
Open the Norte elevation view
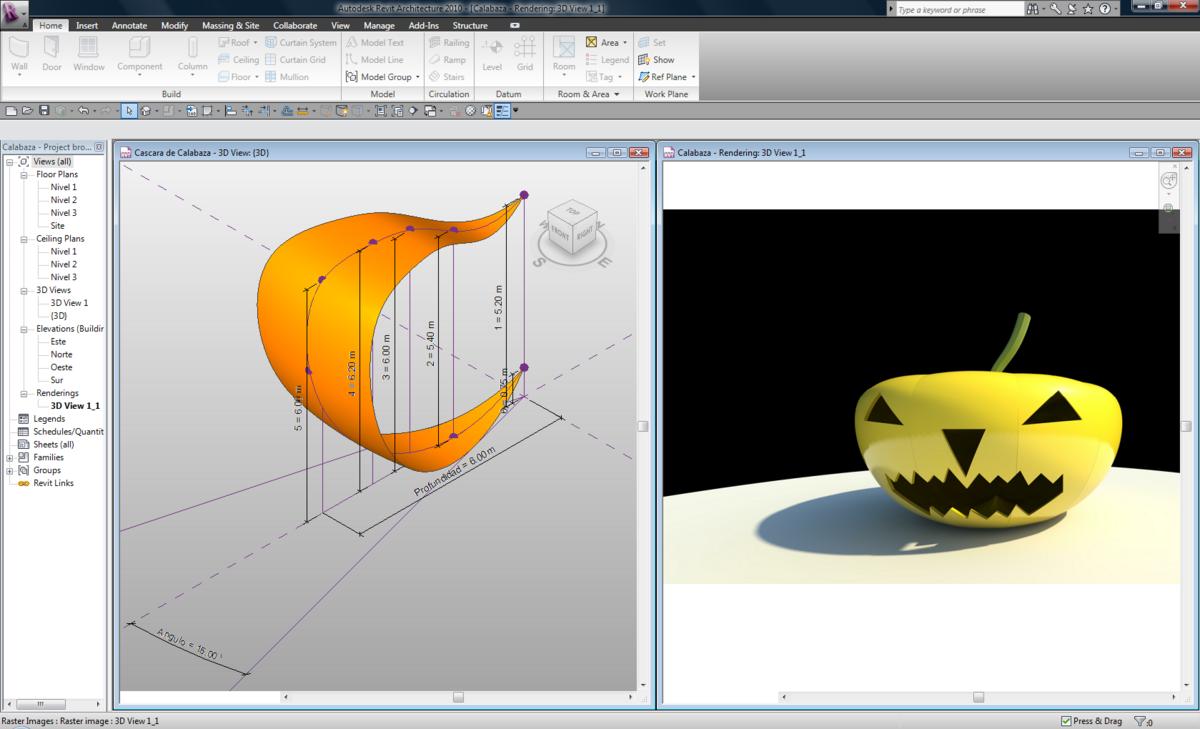pos(62,354)
